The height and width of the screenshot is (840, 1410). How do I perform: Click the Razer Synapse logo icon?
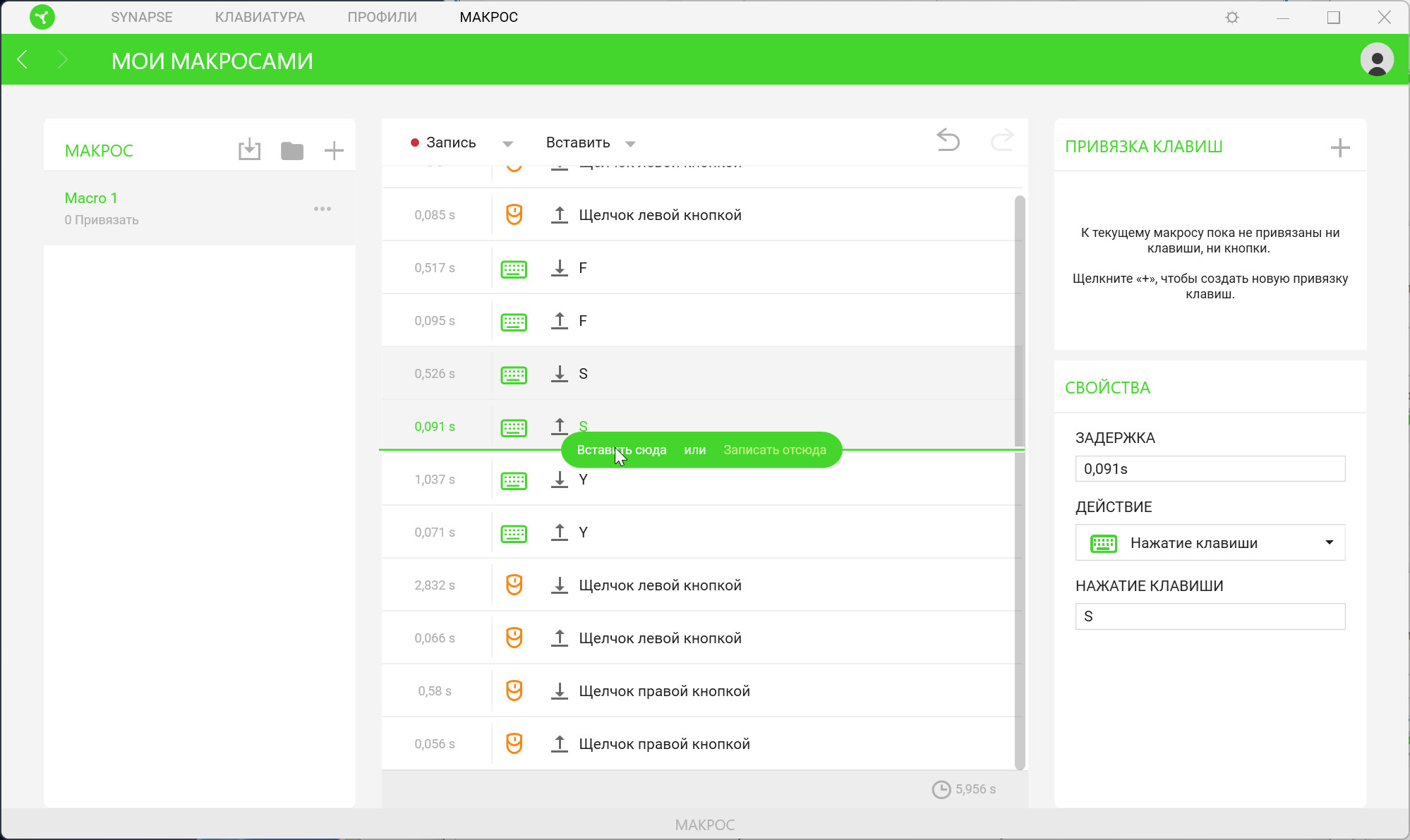[x=42, y=17]
